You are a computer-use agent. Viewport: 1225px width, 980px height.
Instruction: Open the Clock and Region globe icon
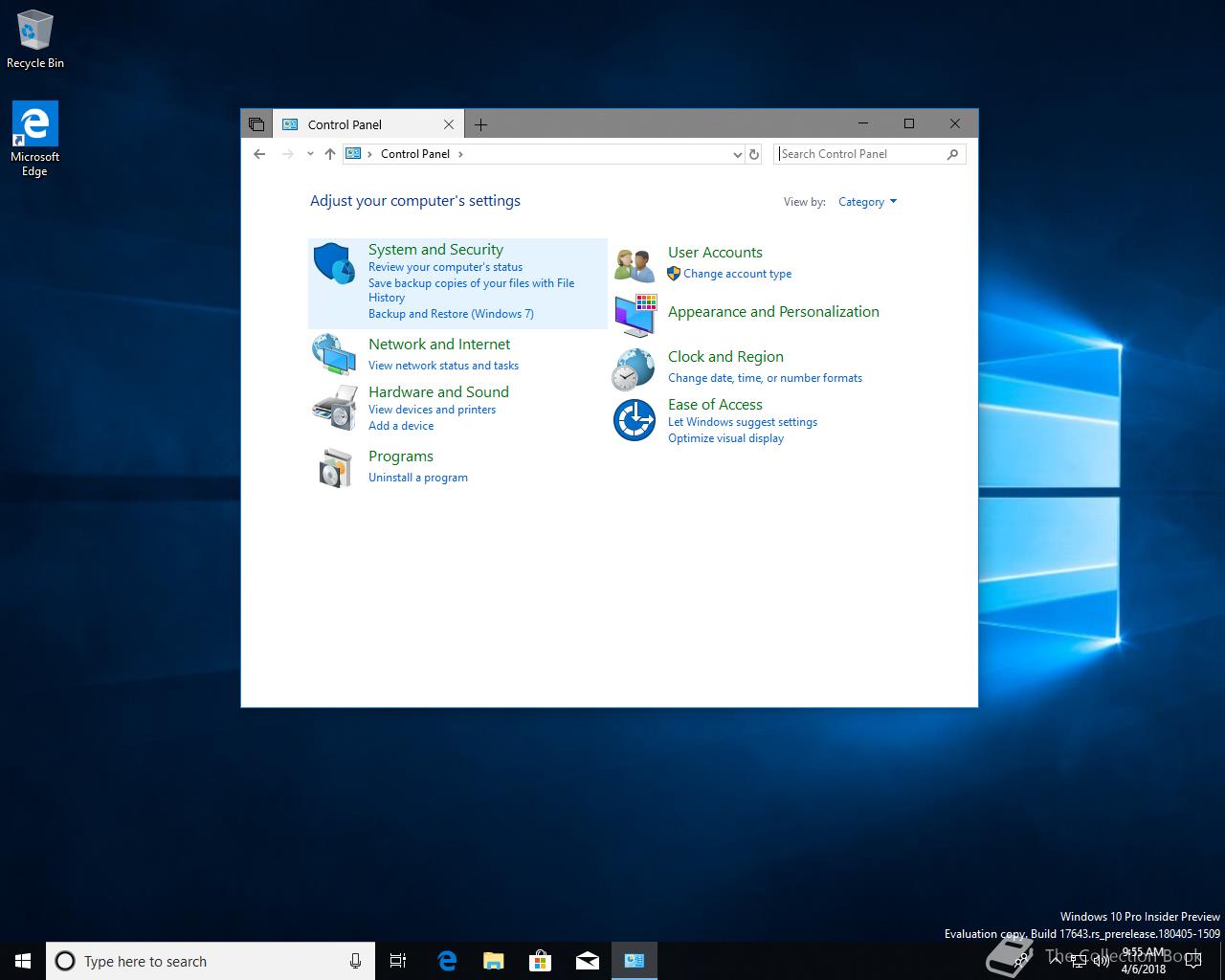[634, 368]
